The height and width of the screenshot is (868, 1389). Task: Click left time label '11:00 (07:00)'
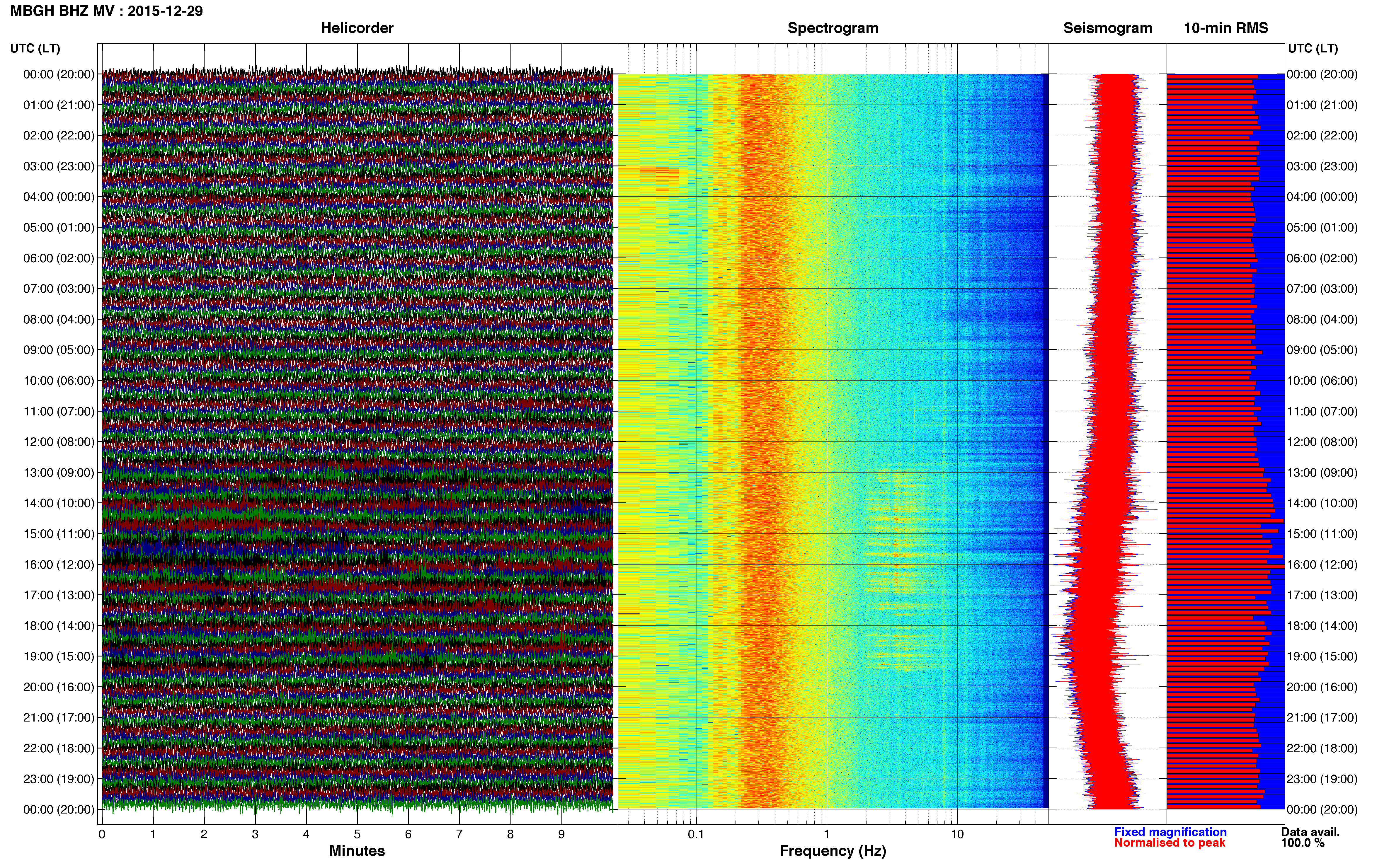(x=59, y=412)
